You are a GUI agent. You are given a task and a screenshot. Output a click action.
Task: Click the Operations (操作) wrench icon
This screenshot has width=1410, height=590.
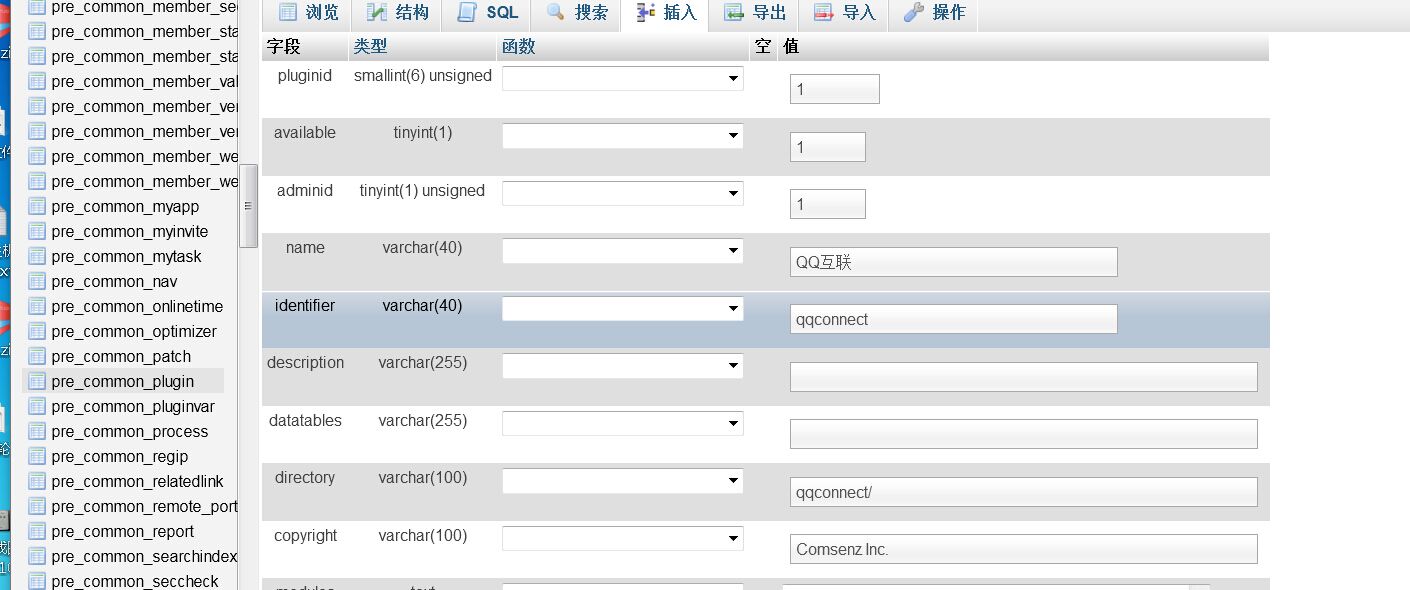913,13
